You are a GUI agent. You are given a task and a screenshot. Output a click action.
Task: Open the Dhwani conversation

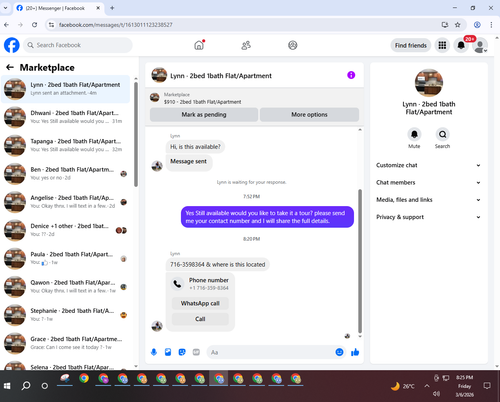pos(66,117)
